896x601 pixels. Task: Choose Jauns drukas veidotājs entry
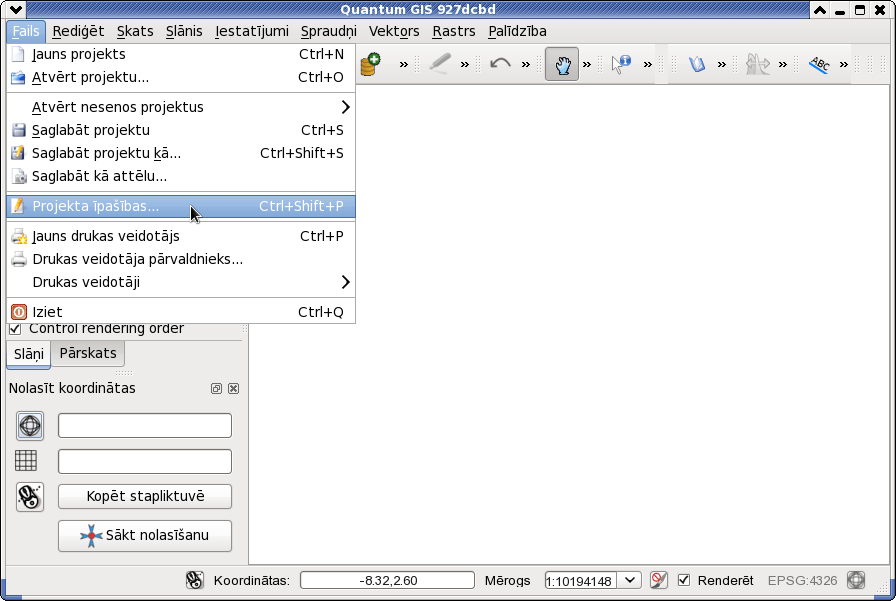point(181,236)
